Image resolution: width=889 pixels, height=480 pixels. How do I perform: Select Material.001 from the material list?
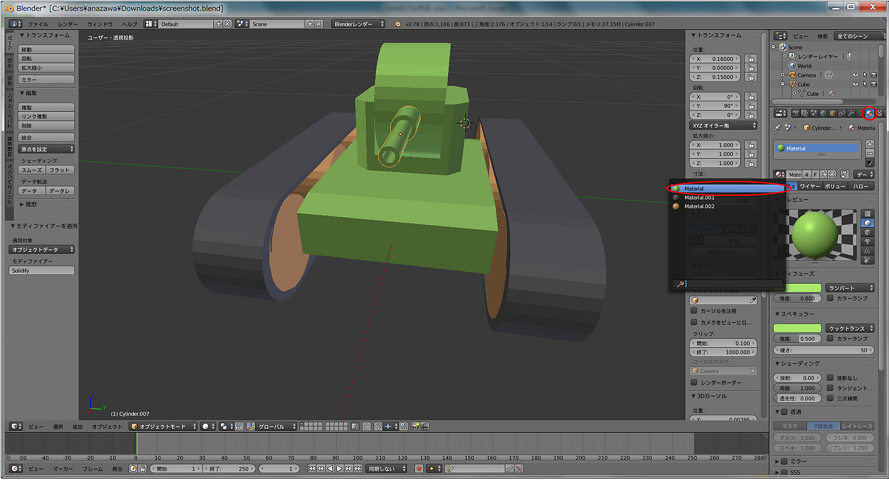tap(700, 197)
